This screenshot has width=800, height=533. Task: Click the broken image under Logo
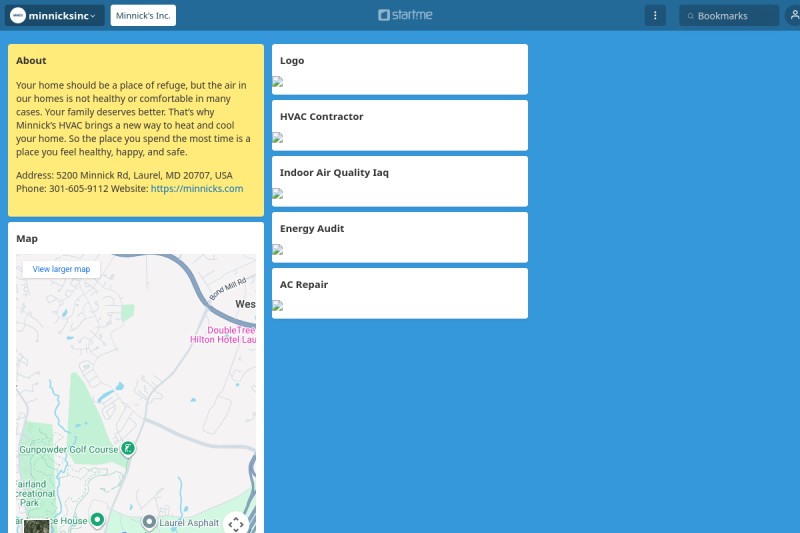click(x=278, y=82)
